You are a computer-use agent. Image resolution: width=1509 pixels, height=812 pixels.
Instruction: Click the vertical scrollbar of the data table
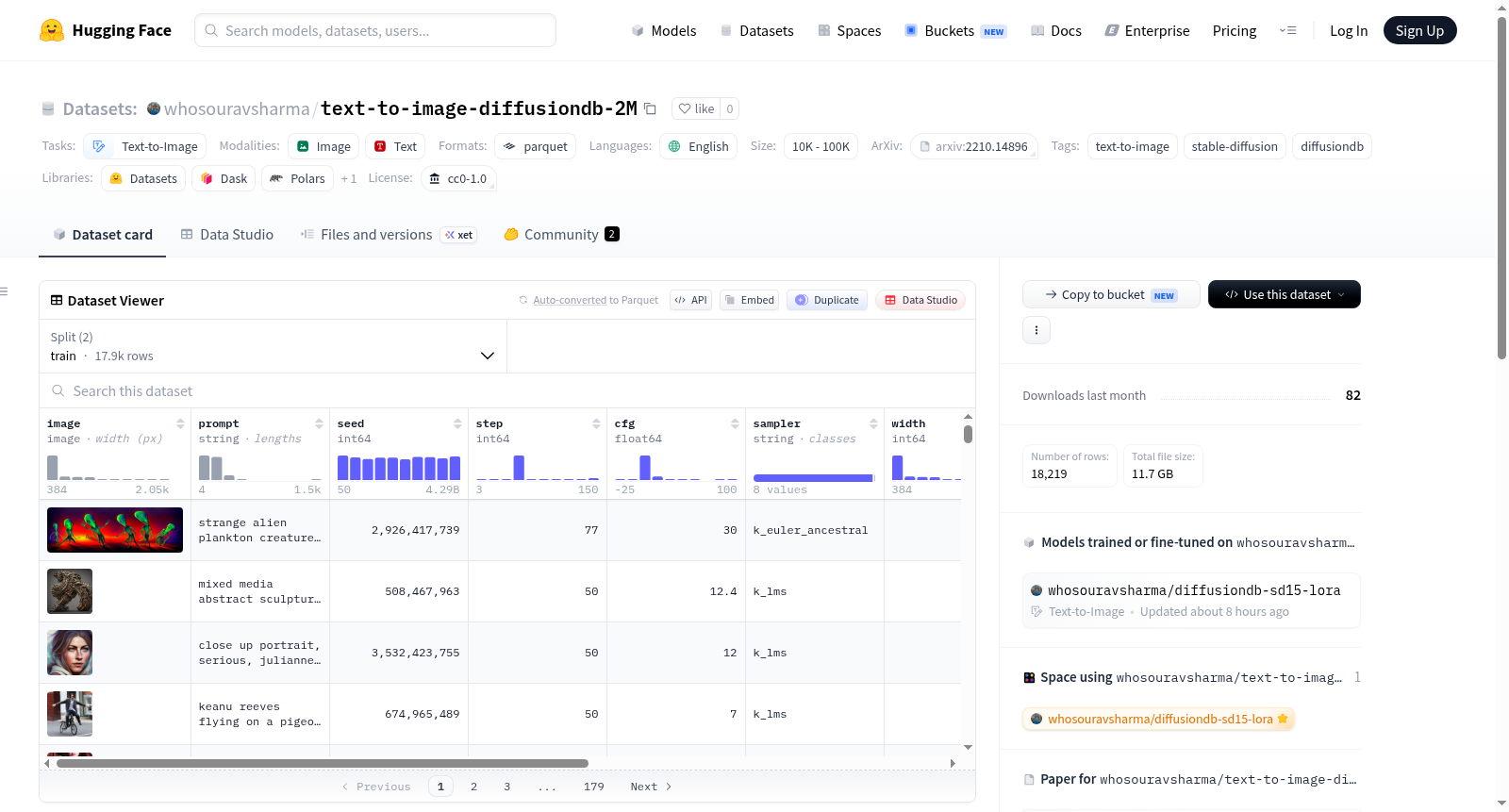(968, 434)
